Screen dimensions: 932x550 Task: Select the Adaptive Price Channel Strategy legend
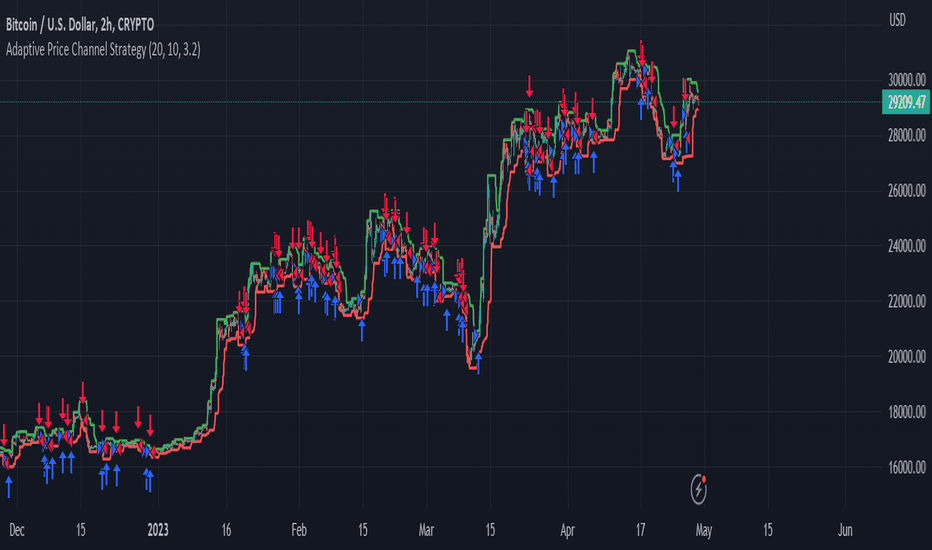pos(103,50)
